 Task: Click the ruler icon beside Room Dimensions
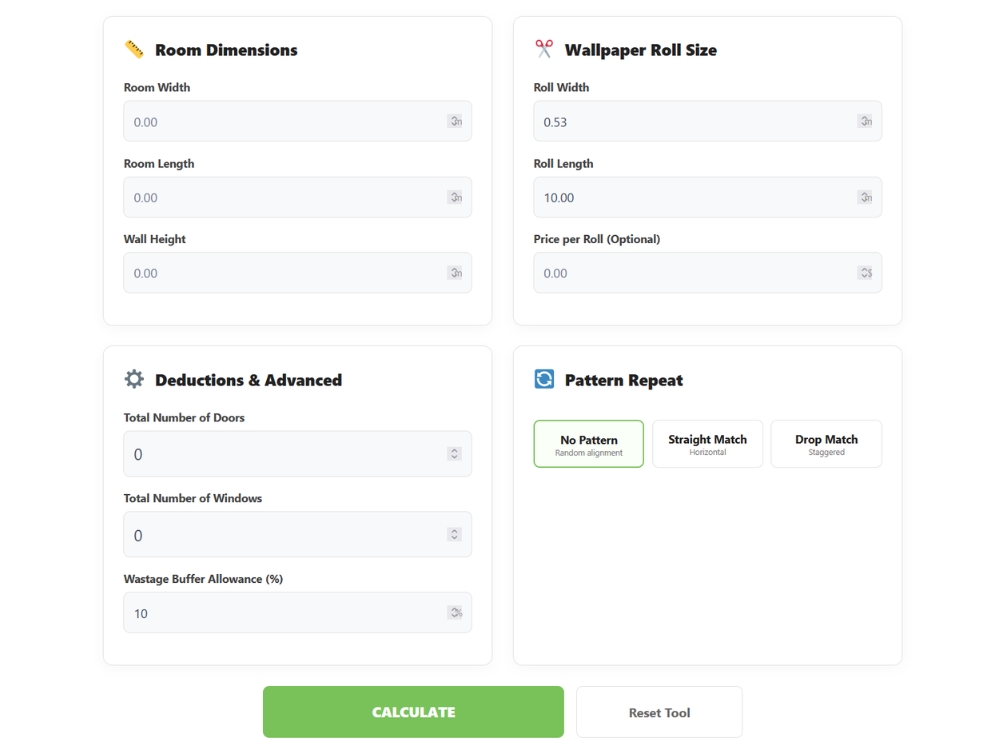[133, 48]
